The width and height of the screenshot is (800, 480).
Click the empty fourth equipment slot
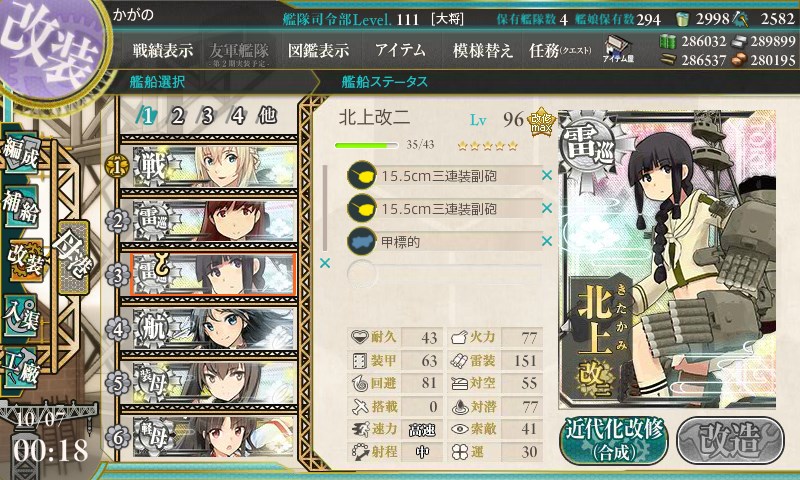[x=444, y=274]
